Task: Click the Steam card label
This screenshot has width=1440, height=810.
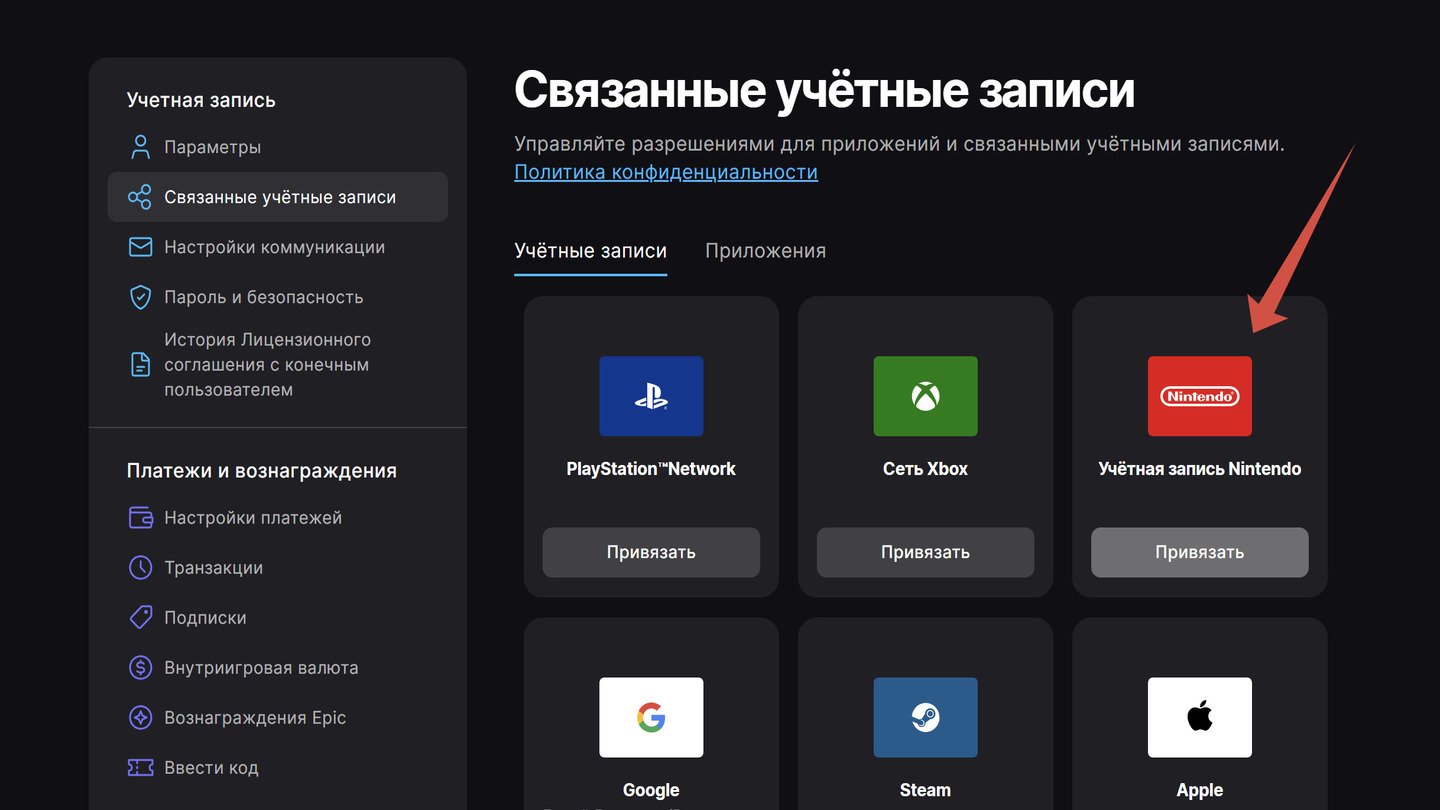Action: pyautogui.click(x=925, y=790)
